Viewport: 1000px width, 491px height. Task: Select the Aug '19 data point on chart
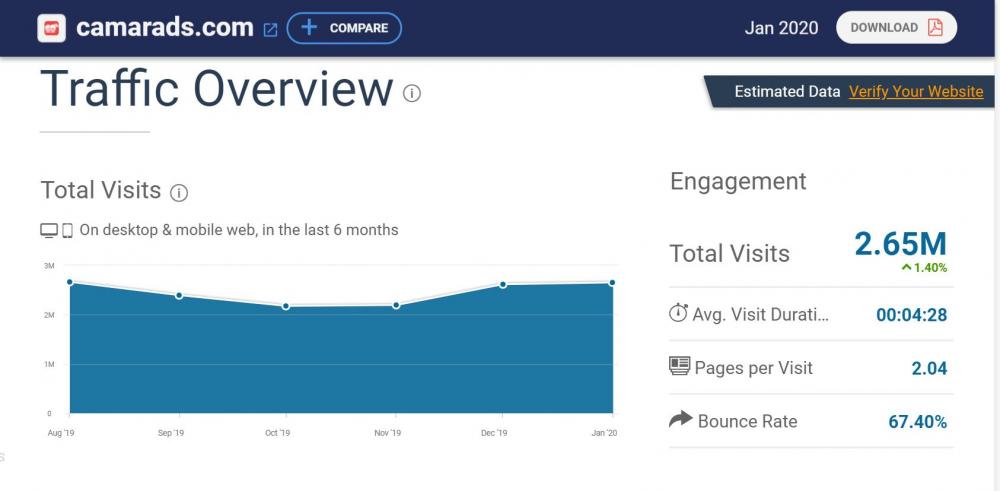(x=70, y=282)
